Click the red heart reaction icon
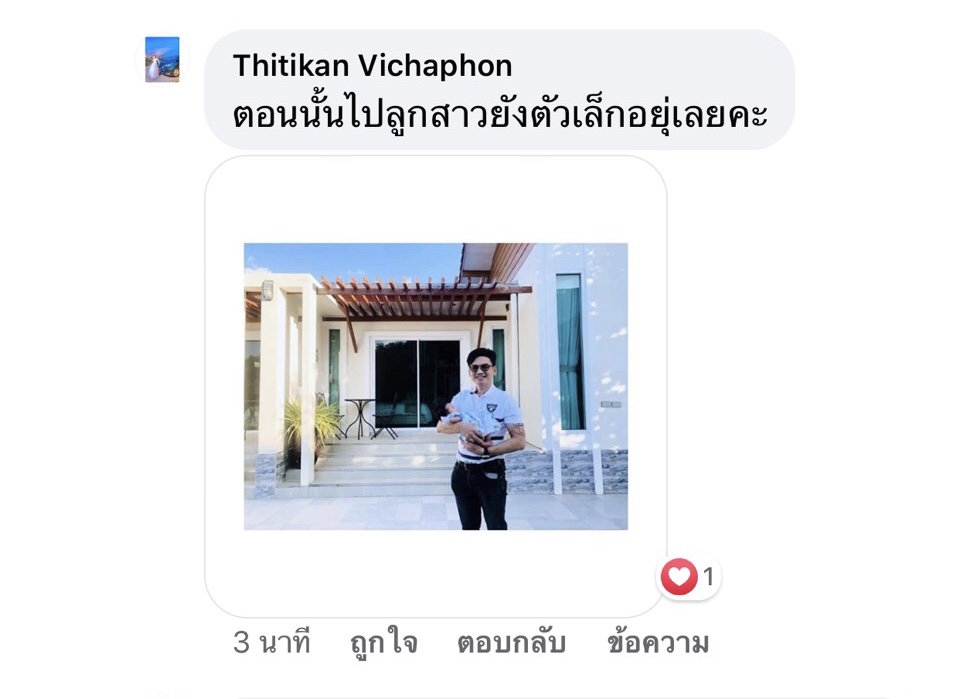960x699 pixels. 679,577
